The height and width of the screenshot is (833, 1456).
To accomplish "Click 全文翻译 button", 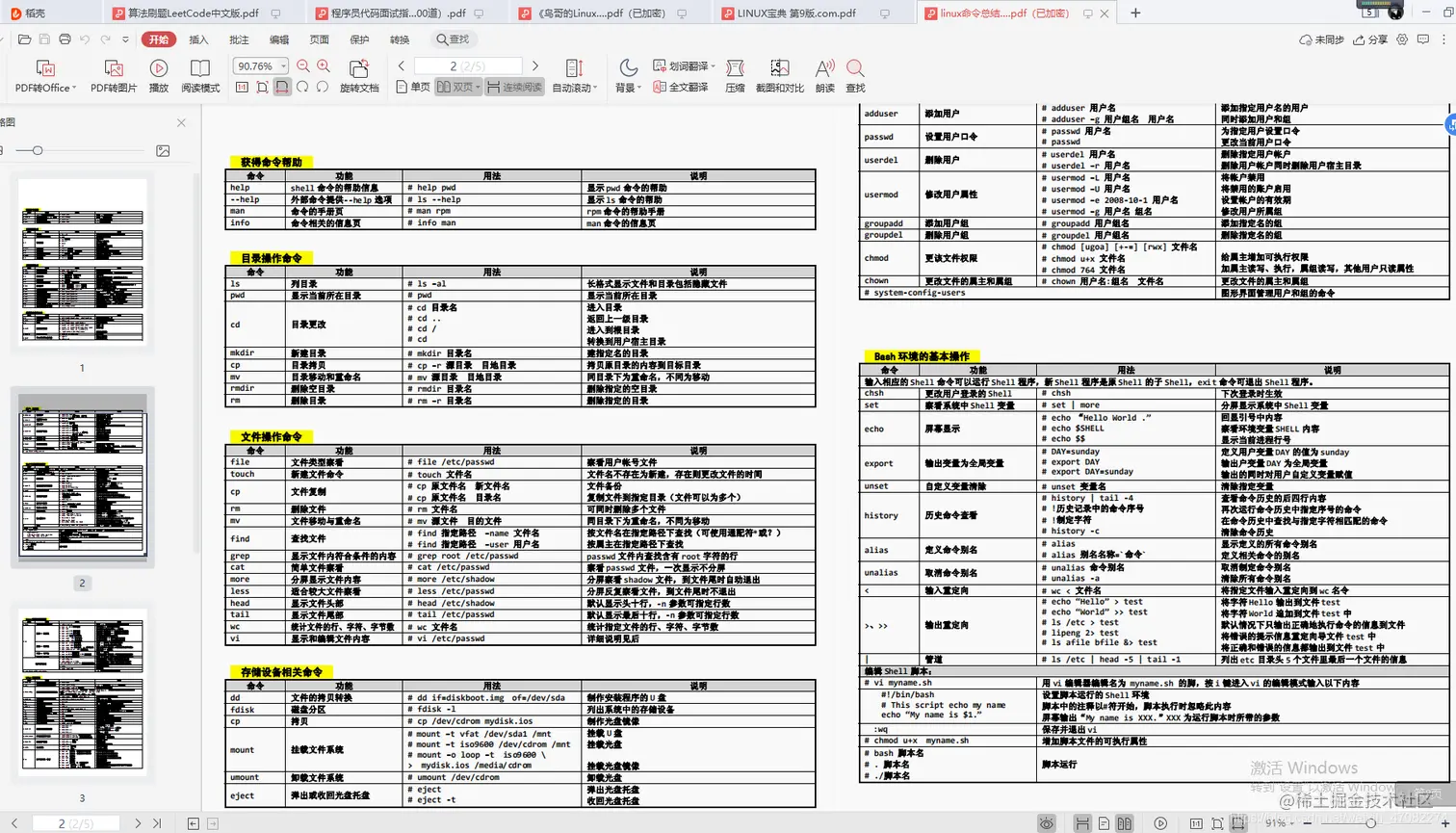I will coord(681,87).
